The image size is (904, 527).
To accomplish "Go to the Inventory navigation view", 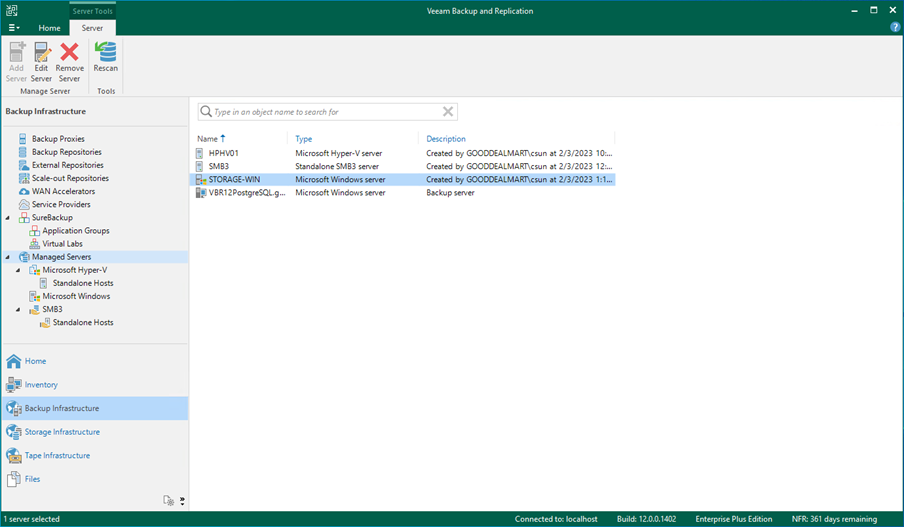I will coord(95,385).
